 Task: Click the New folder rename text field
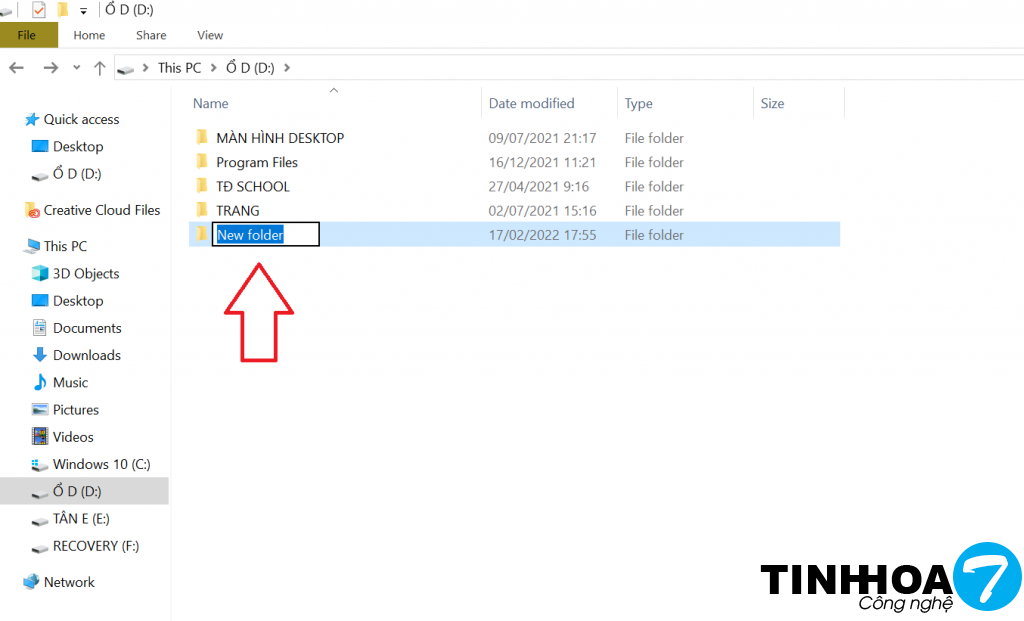click(x=265, y=235)
